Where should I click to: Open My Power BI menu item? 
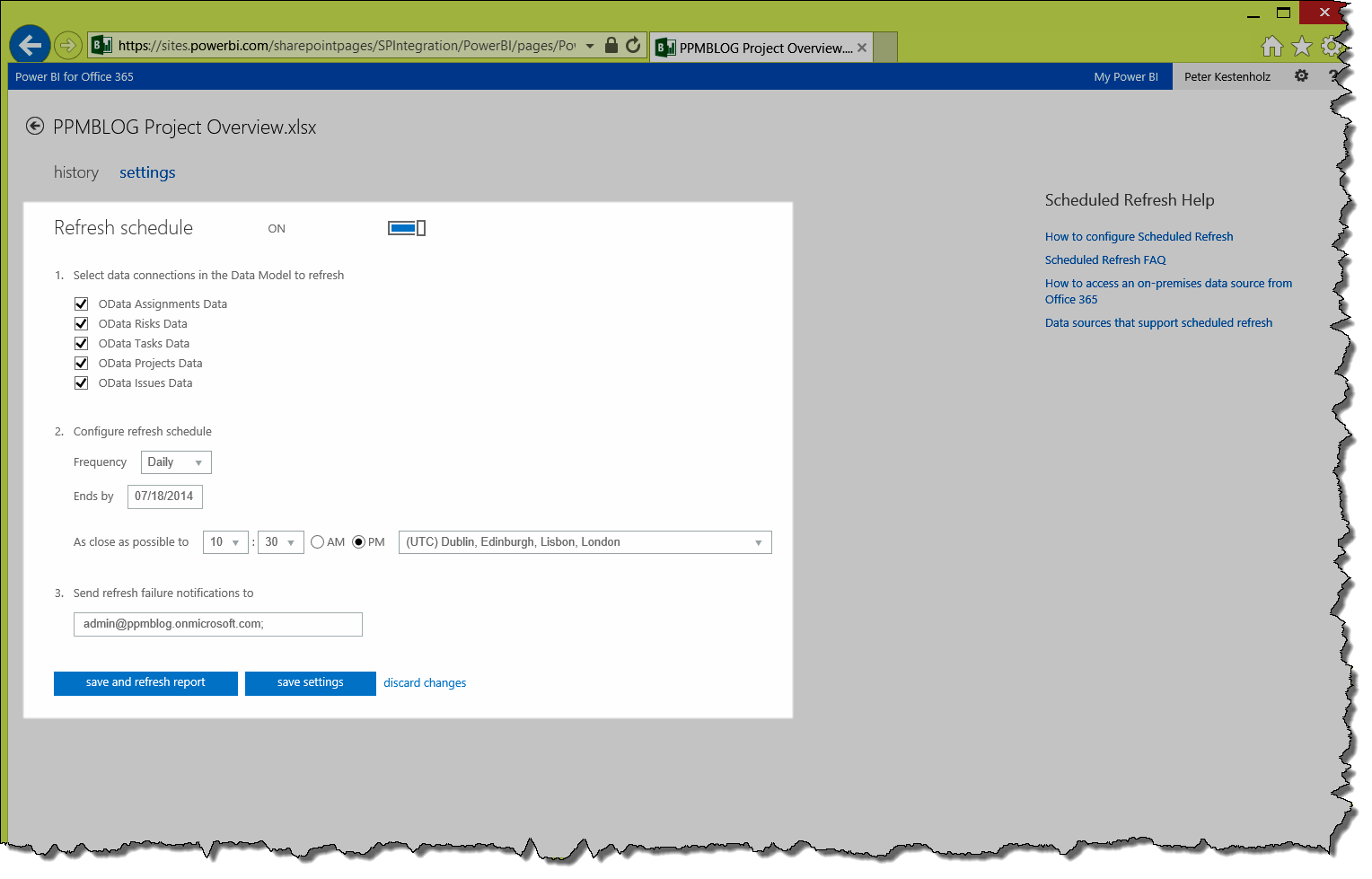1126,76
